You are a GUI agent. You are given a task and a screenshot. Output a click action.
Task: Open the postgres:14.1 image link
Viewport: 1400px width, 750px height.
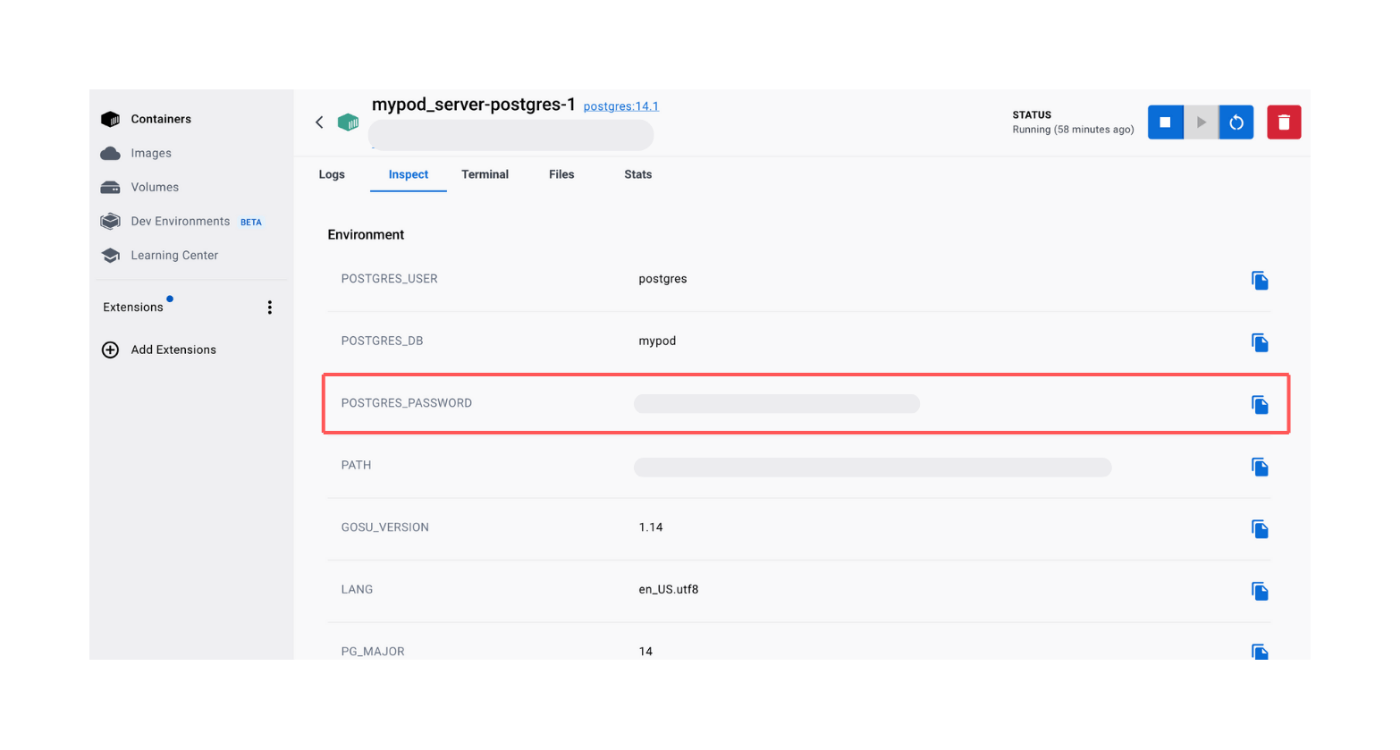620,105
